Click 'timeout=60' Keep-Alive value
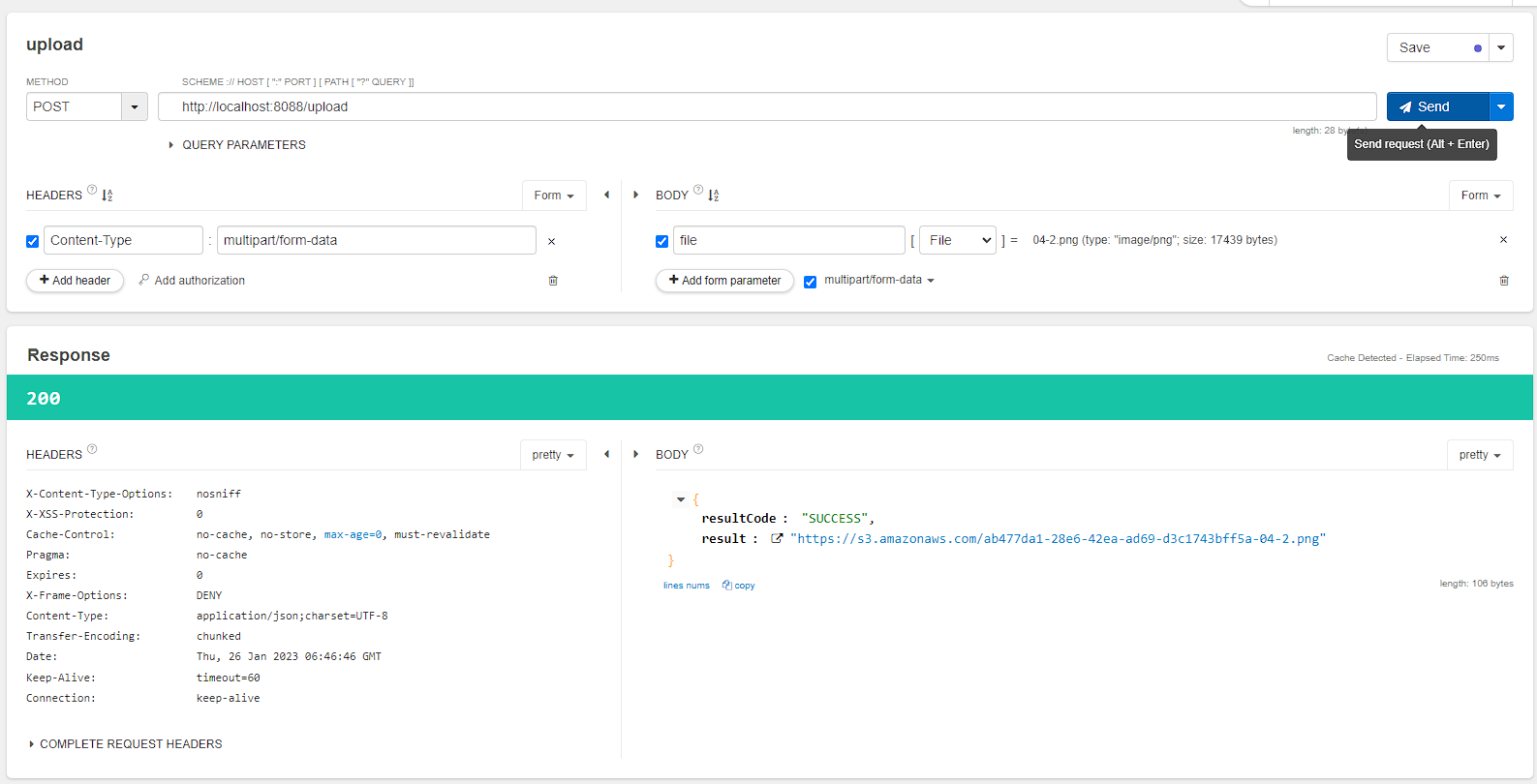Screen dimensions: 1537x784 click(x=229, y=678)
